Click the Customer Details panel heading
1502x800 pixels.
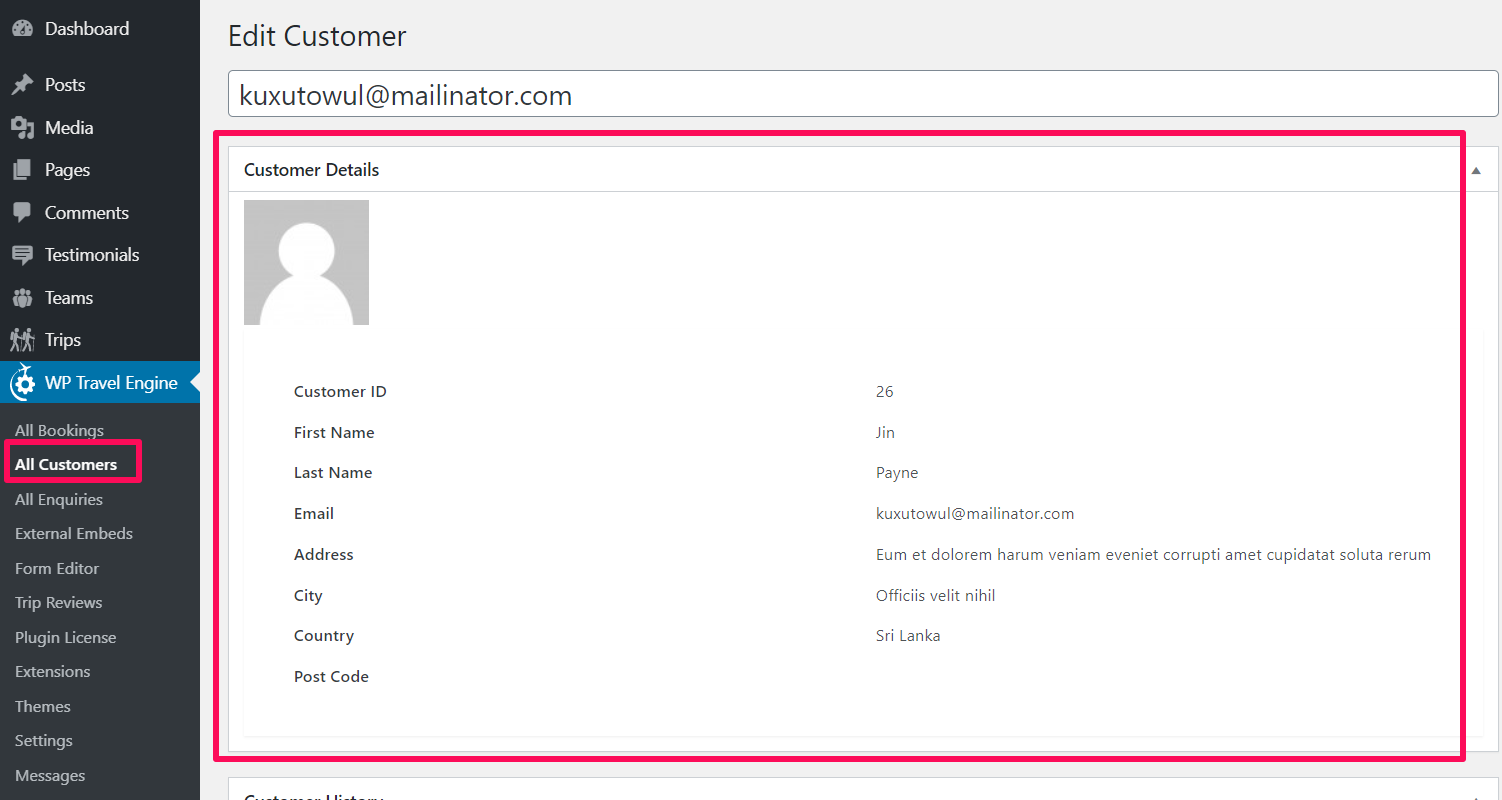312,170
